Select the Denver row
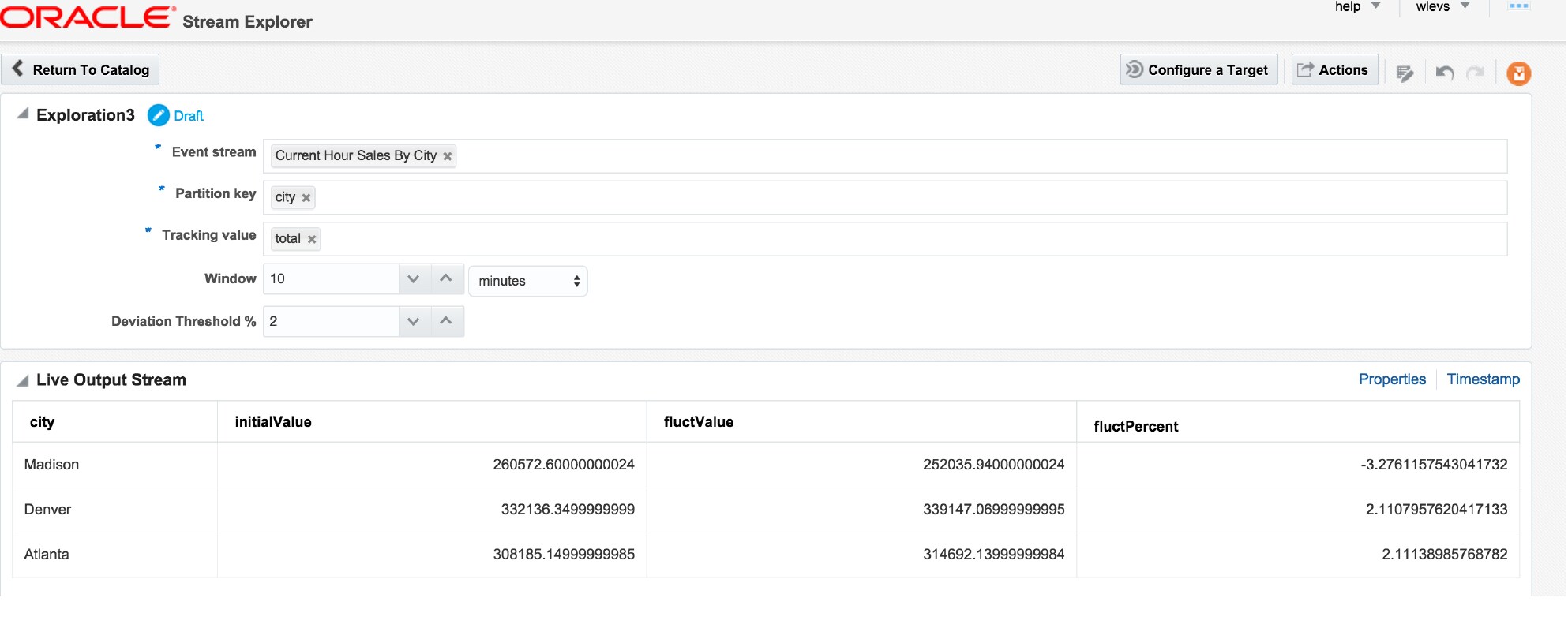1568x628 pixels. click(766, 510)
